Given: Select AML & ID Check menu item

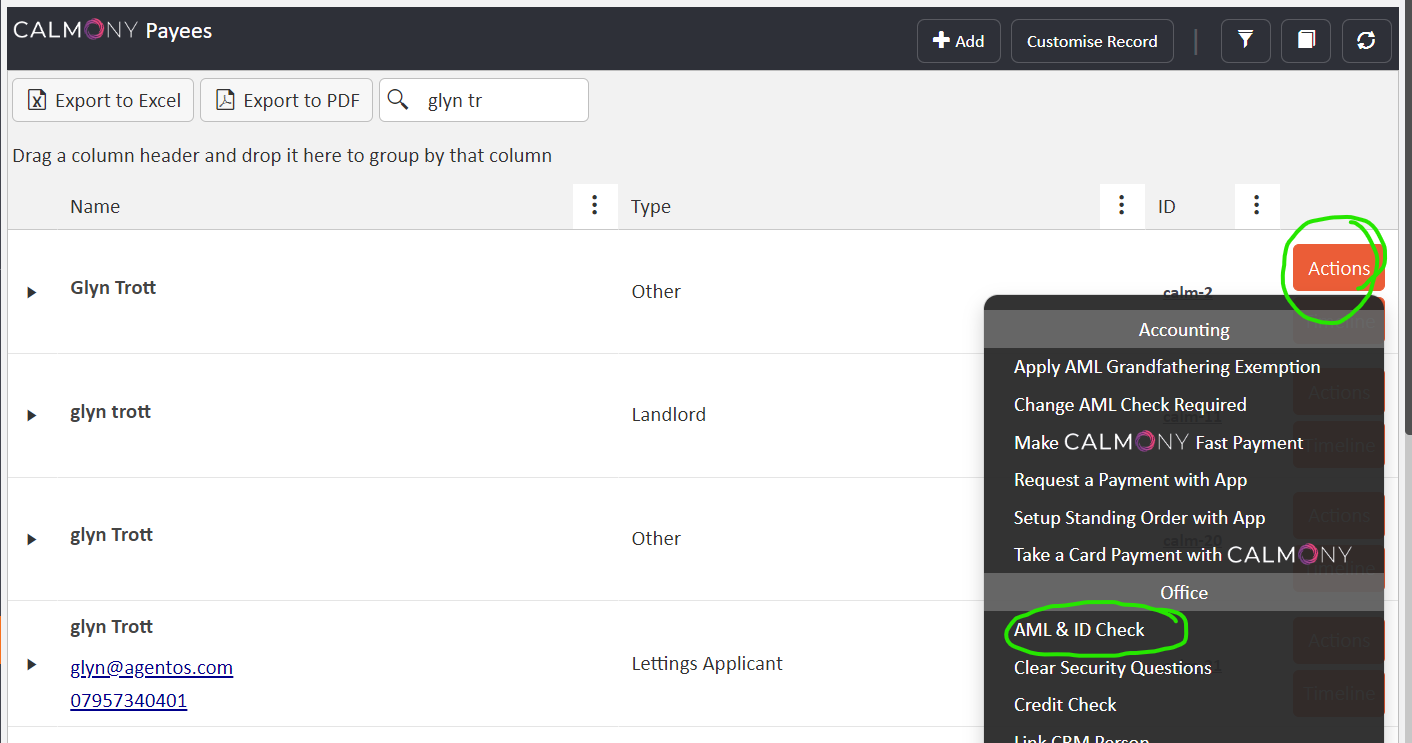Looking at the screenshot, I should point(1079,630).
